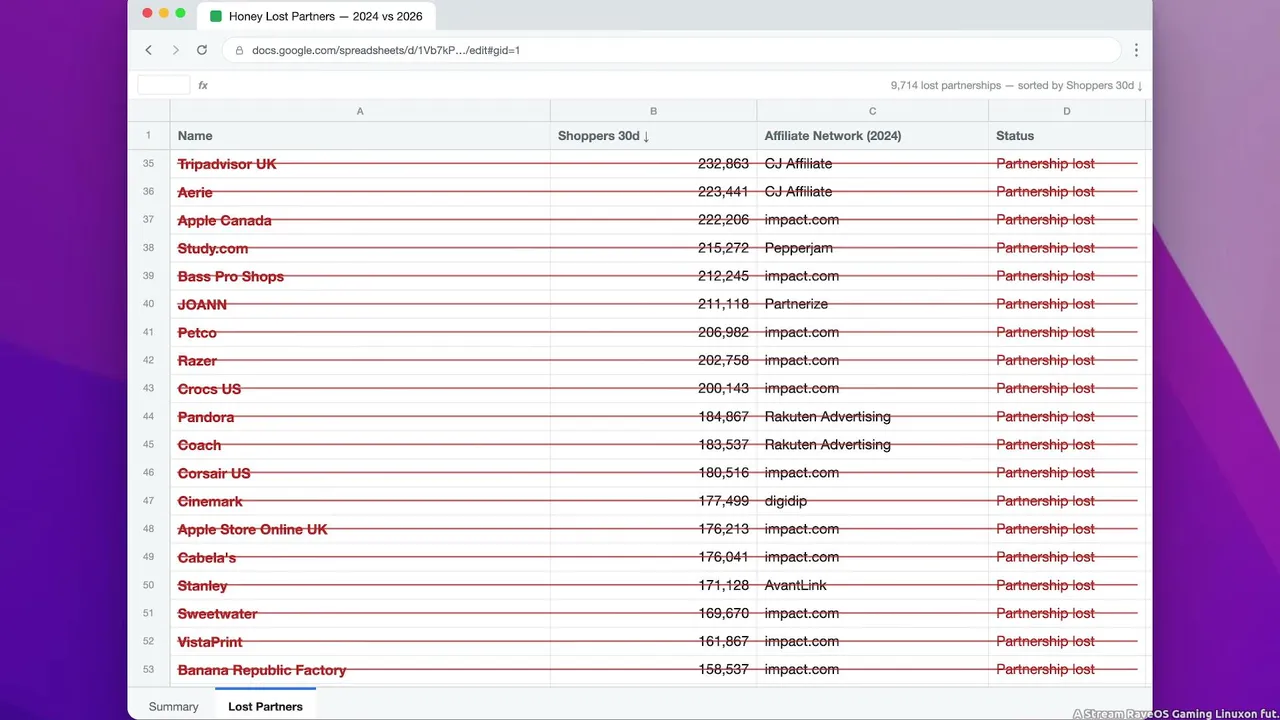Screen dimensions: 1280x720
Task: Click the 215,272 shoppers value
Action: click(x=723, y=248)
